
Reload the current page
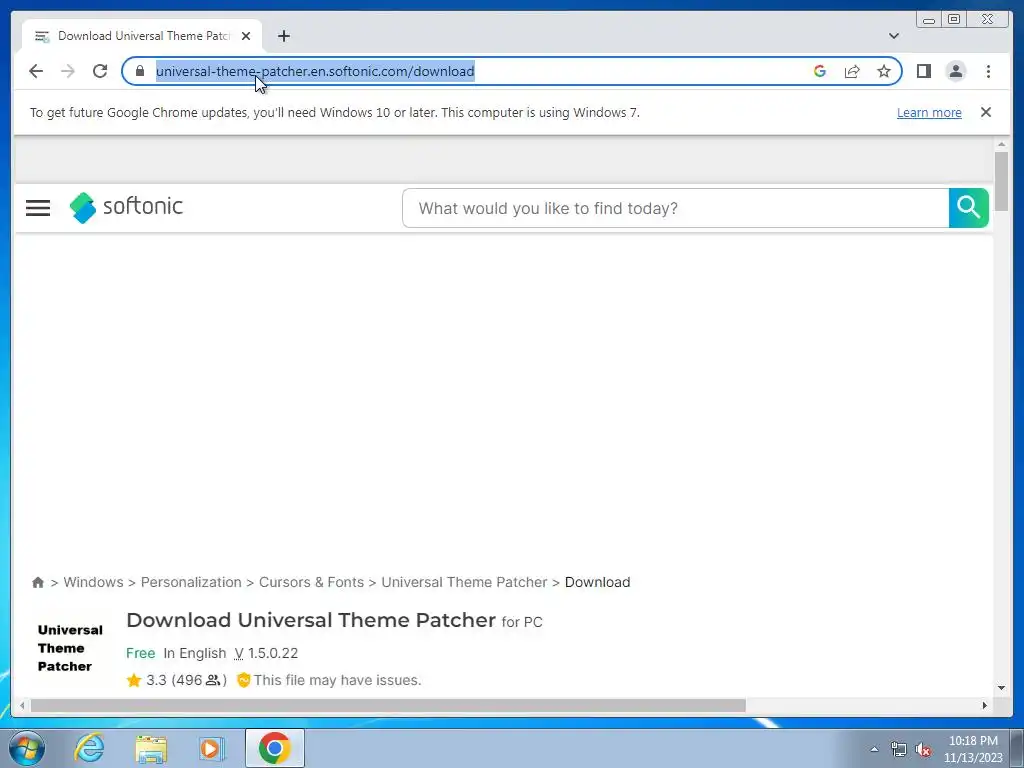tap(100, 71)
